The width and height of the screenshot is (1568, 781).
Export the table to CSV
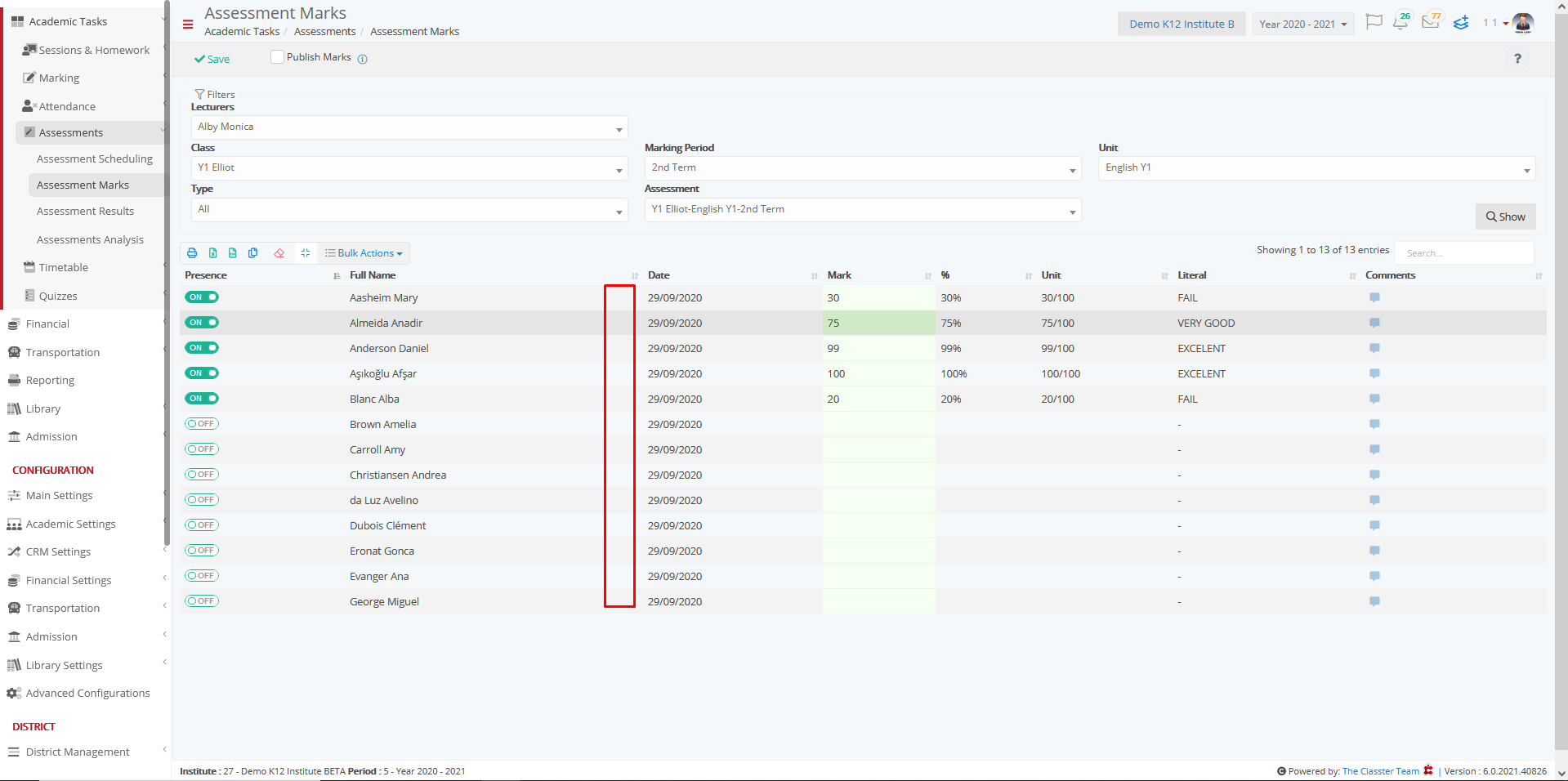point(233,253)
